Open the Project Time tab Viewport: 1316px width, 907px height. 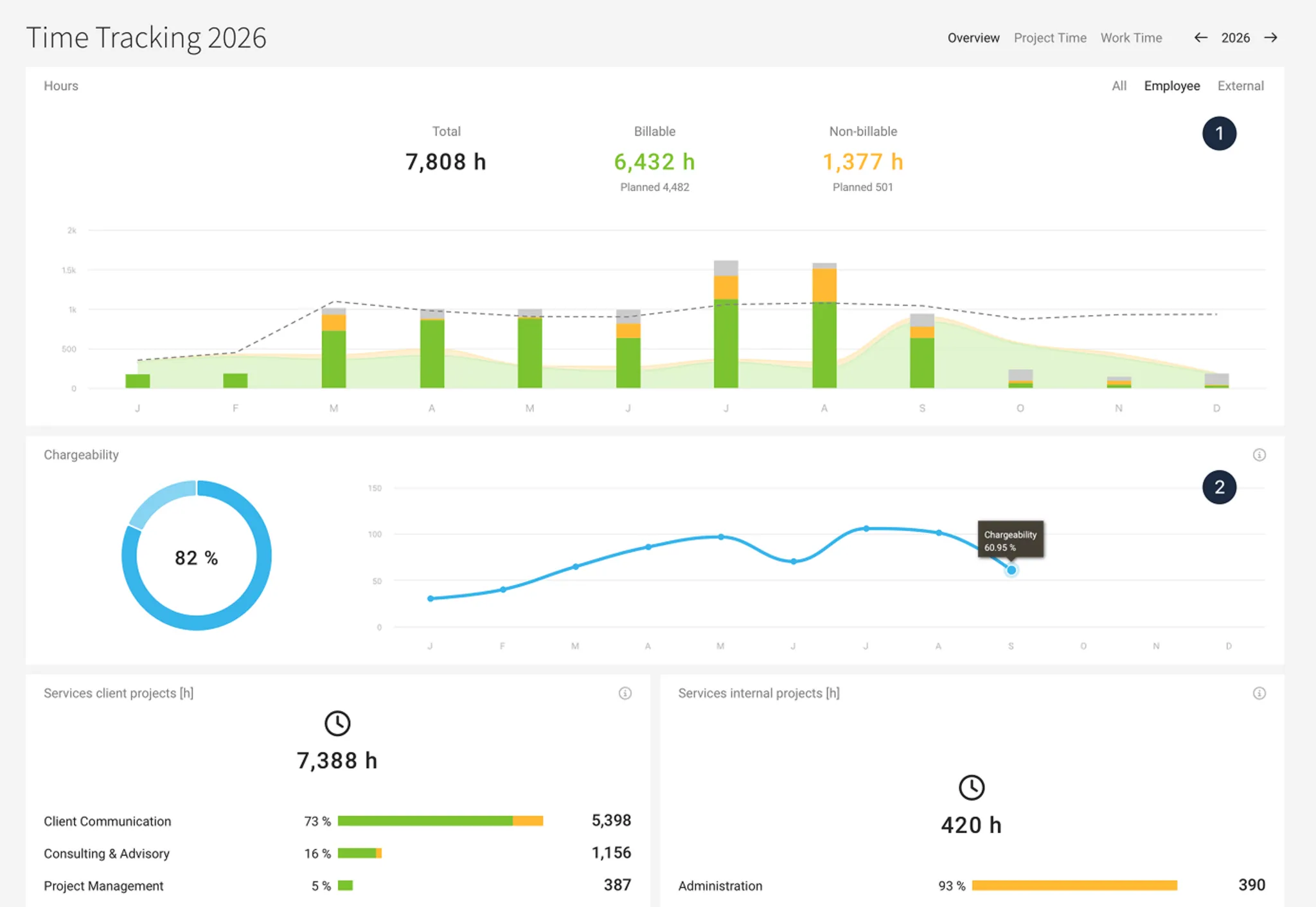(1050, 38)
